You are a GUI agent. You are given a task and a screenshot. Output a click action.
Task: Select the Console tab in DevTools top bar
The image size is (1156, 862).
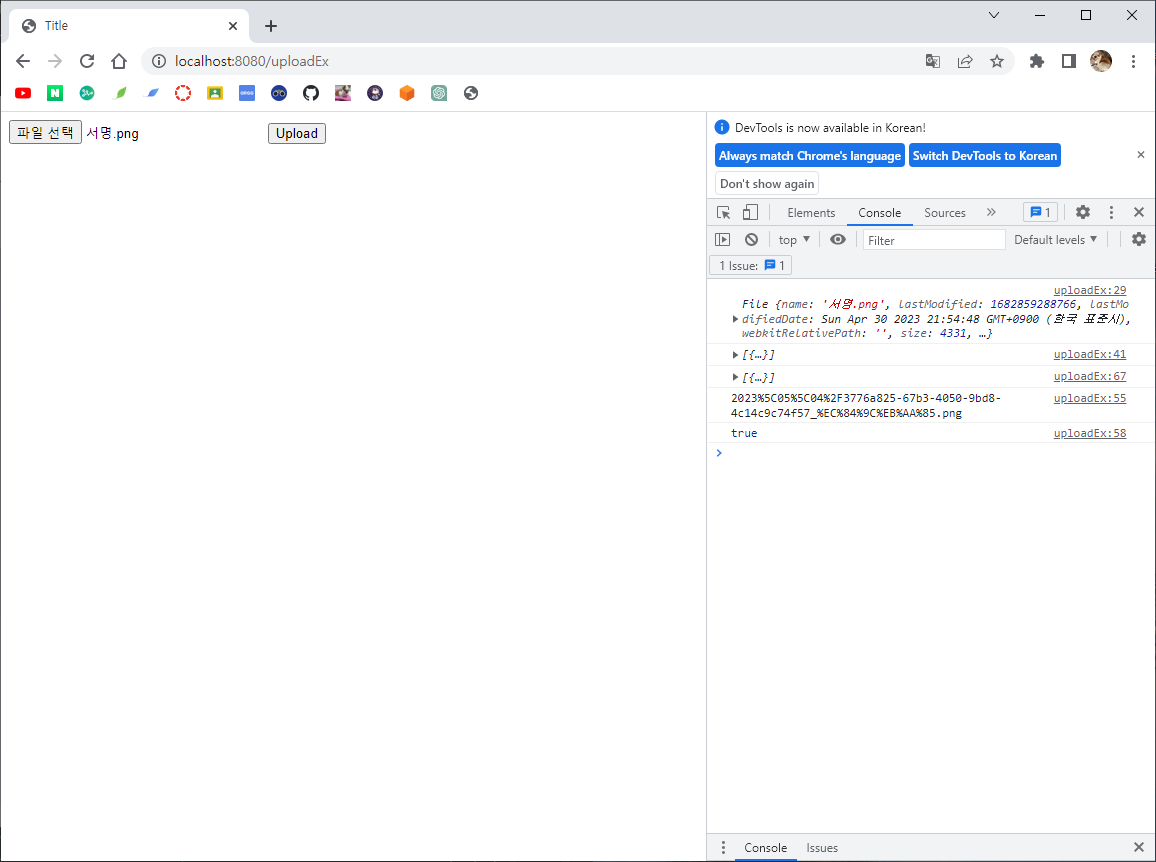tap(880, 212)
